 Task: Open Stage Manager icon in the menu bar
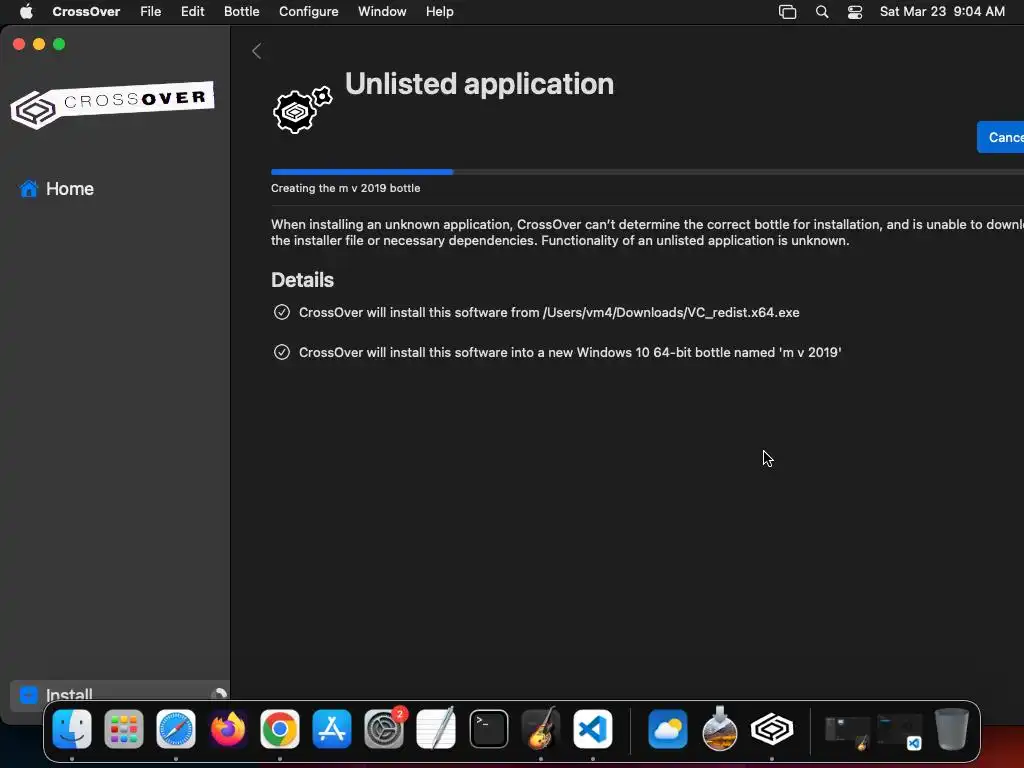788,12
